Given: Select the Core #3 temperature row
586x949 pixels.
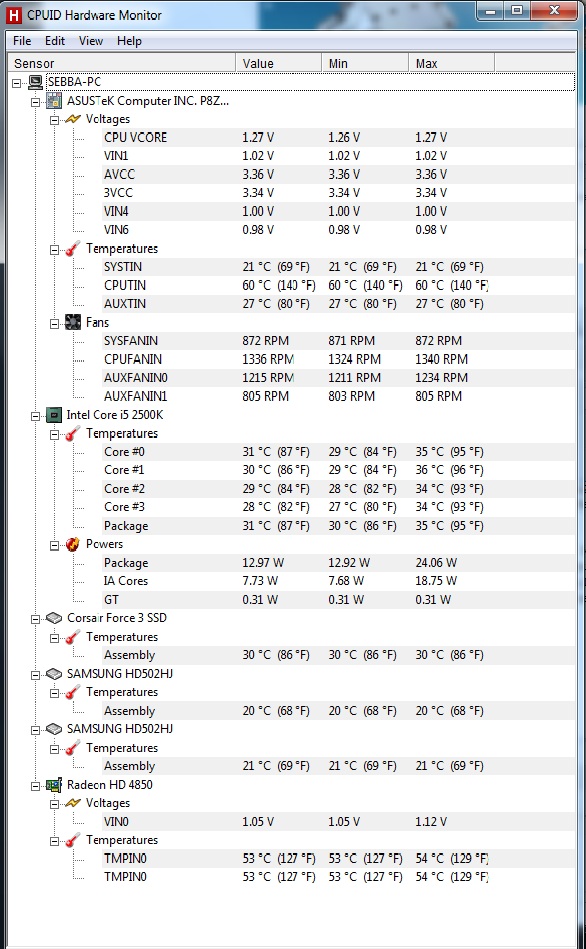Looking at the screenshot, I should click(x=338, y=507).
